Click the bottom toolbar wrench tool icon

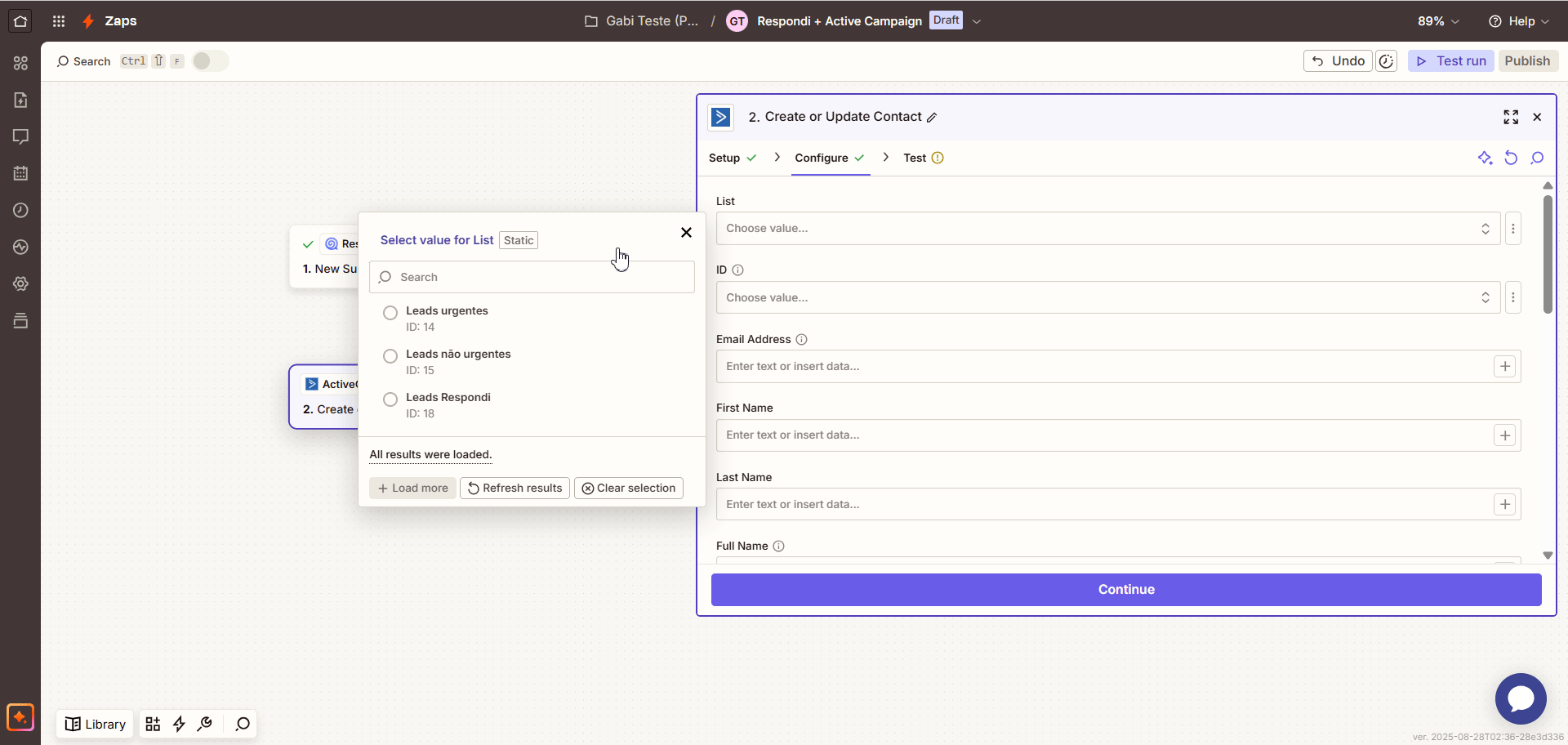point(205,724)
